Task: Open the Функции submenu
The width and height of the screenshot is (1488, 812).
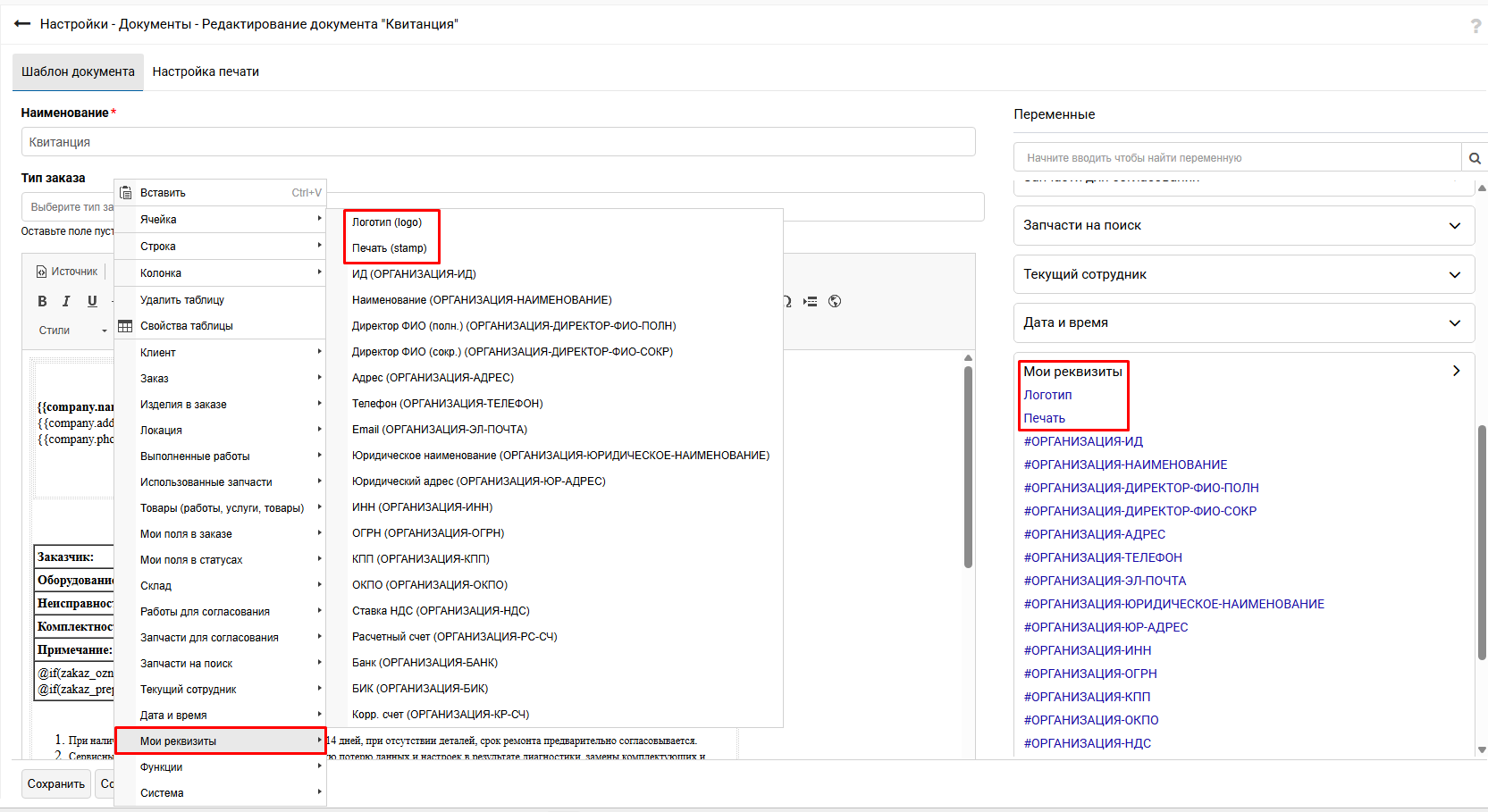Action: 220,767
